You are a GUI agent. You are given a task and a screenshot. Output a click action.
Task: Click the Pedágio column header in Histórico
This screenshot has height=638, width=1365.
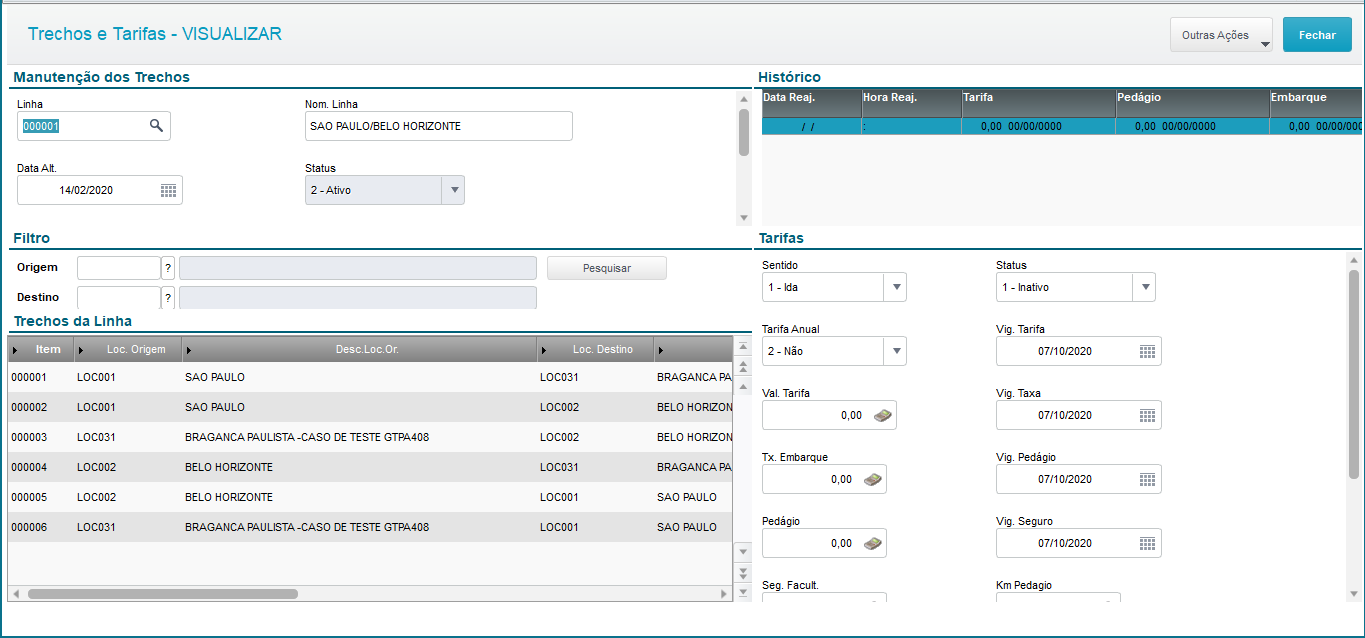click(x=1192, y=103)
